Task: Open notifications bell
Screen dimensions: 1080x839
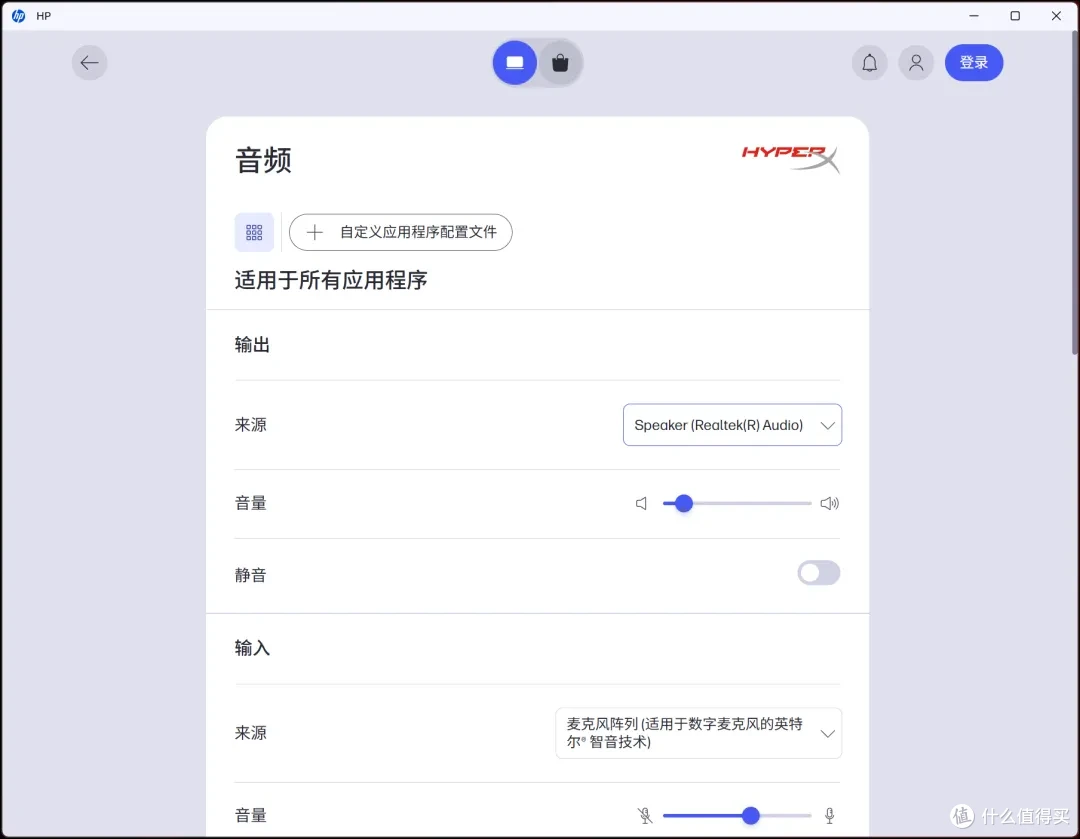Action: coord(869,63)
